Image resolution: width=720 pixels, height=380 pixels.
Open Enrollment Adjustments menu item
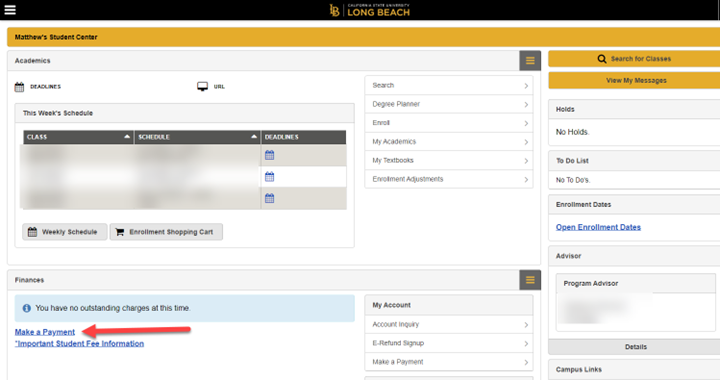pos(449,179)
